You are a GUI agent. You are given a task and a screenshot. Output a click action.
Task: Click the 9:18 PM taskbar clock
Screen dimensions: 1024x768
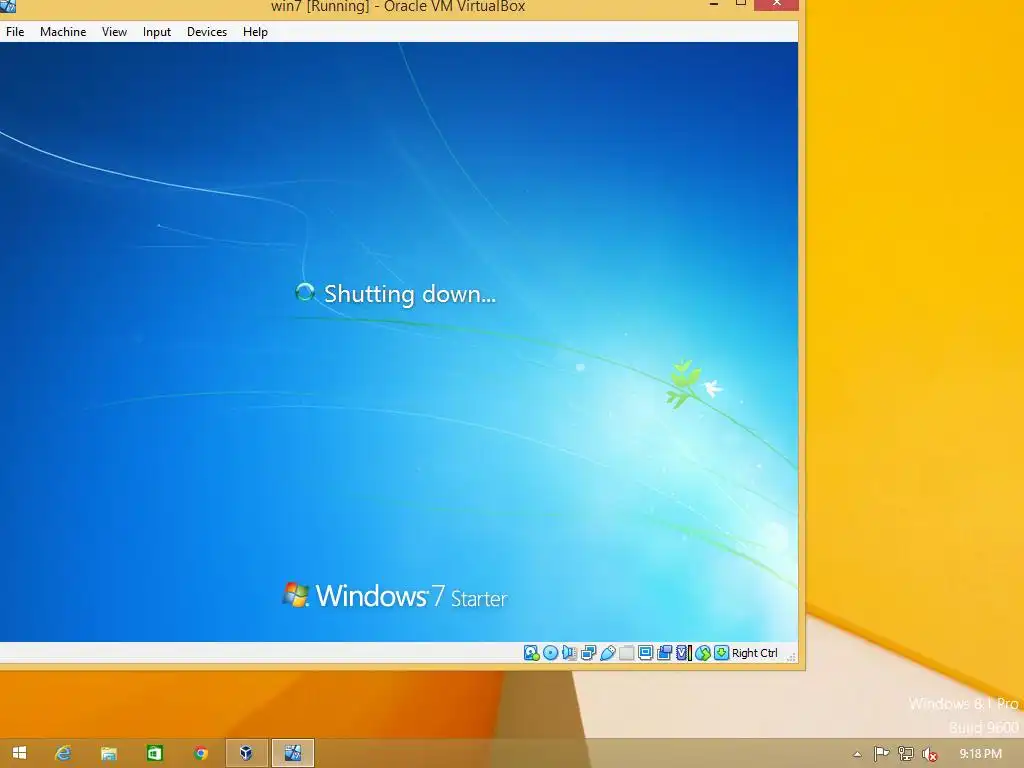click(x=980, y=754)
